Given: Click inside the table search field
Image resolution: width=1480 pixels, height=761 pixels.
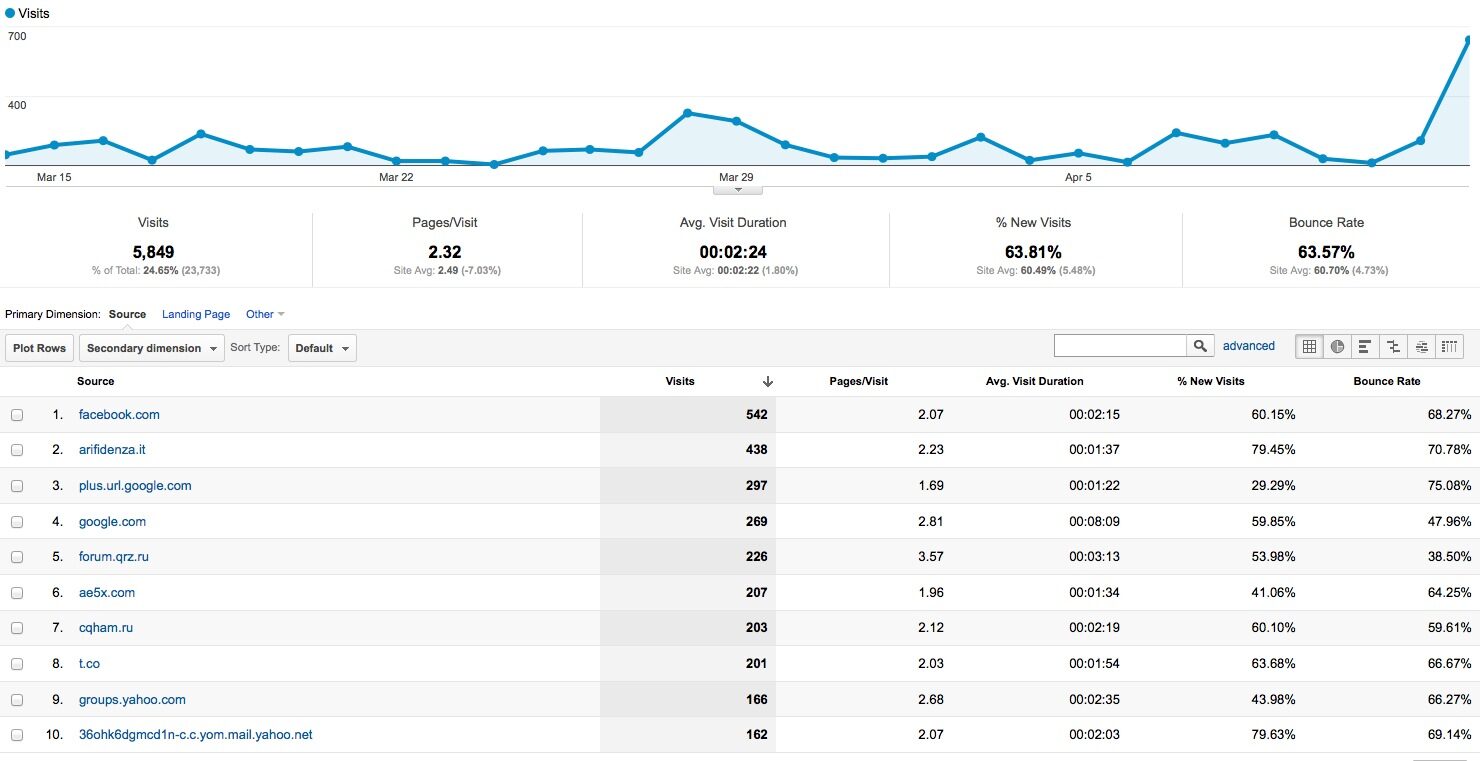Looking at the screenshot, I should (x=1120, y=346).
